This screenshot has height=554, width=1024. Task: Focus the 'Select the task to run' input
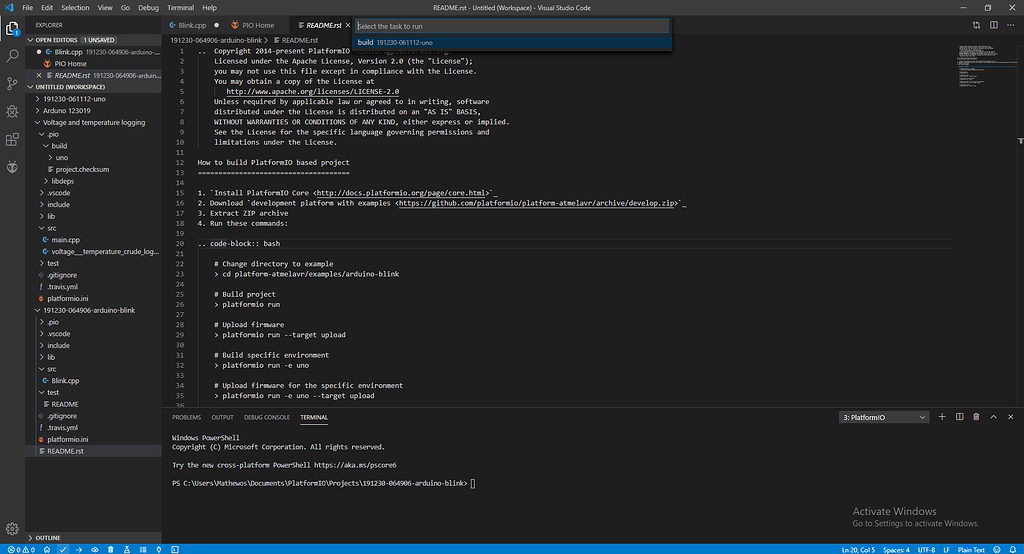[512, 26]
